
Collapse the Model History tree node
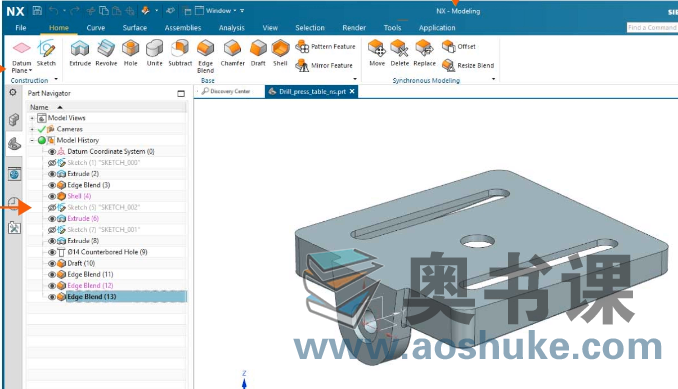point(32,140)
